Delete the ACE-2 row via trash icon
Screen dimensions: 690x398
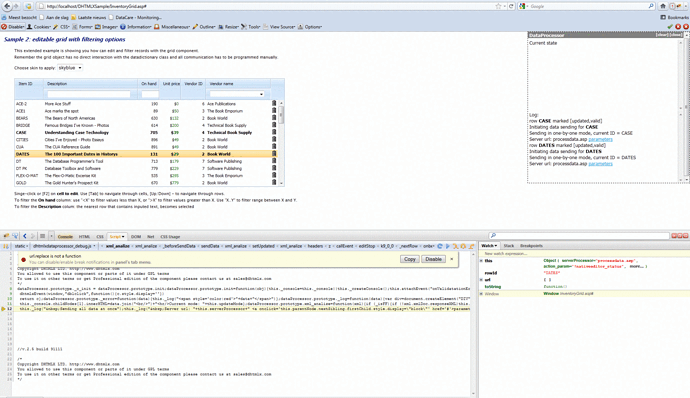click(274, 103)
